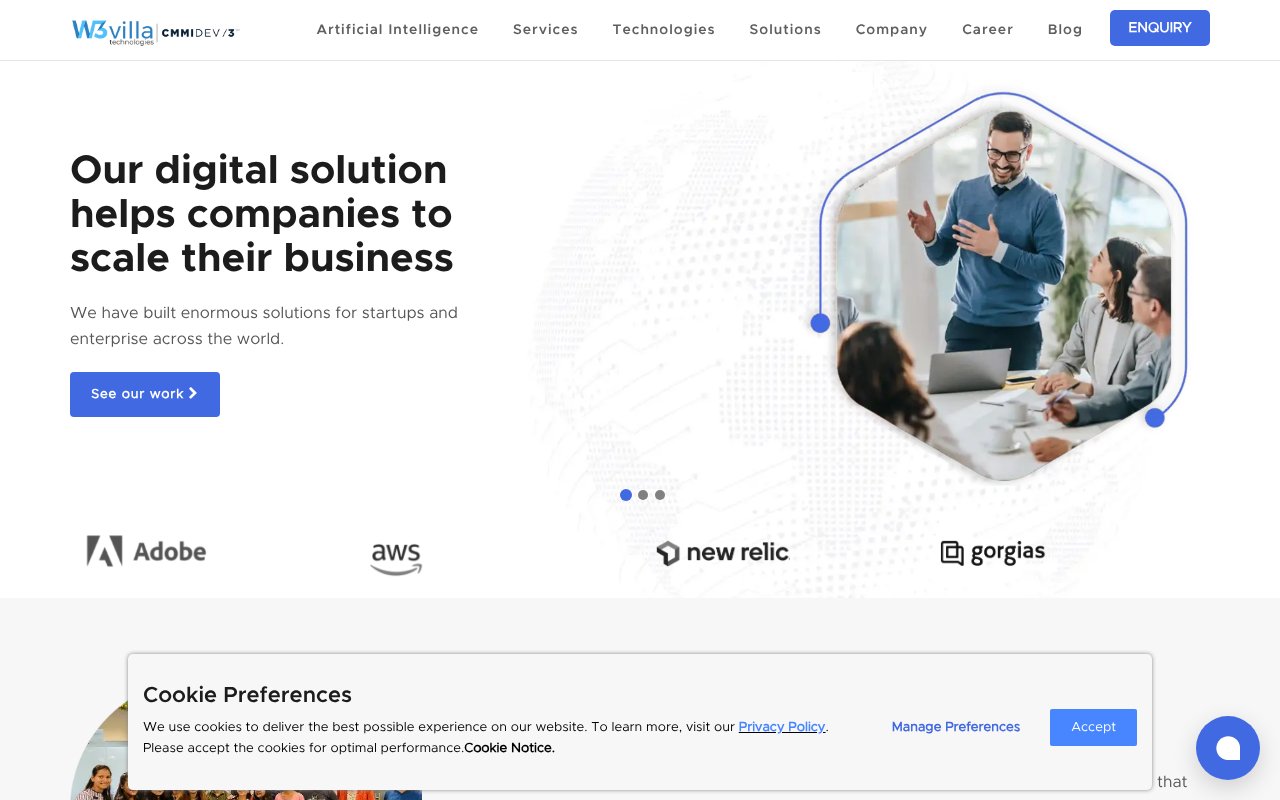Open the Privacy Policy link
The width and height of the screenshot is (1280, 800).
pos(782,727)
